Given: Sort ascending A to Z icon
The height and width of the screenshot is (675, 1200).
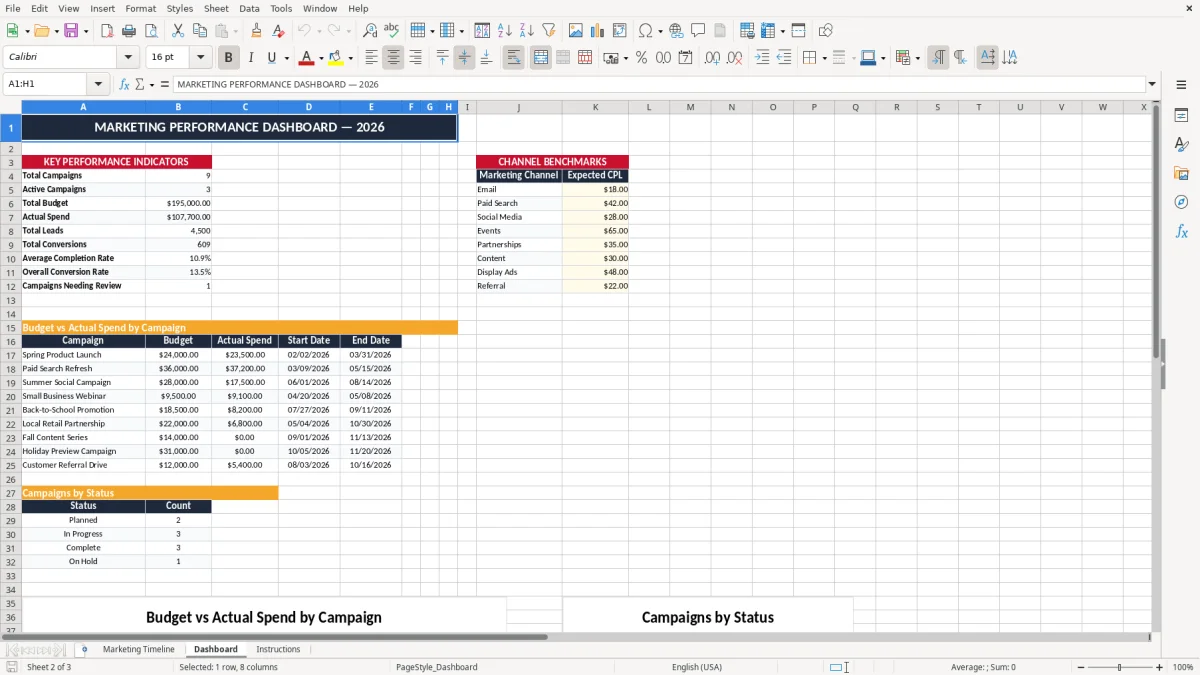Looking at the screenshot, I should click(505, 31).
